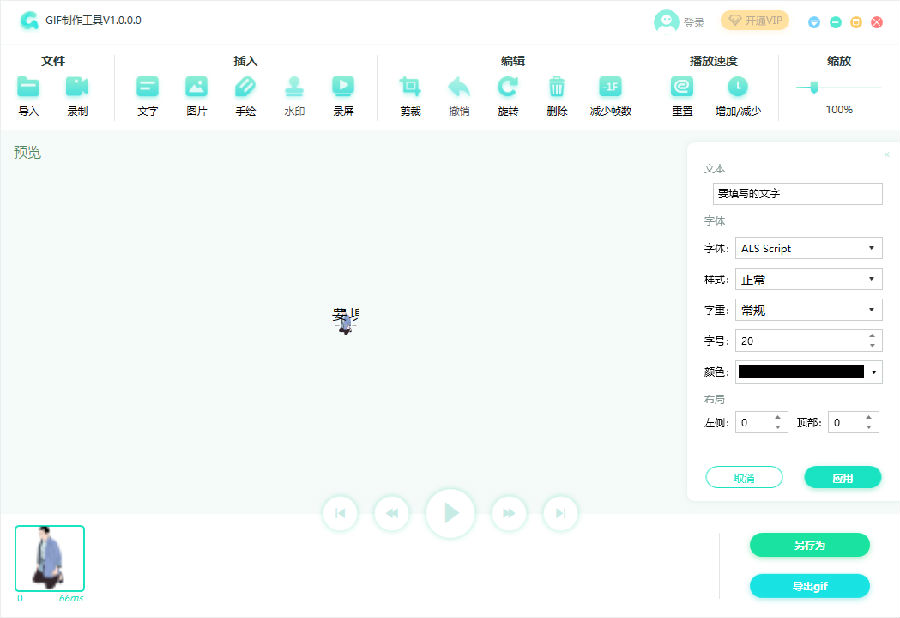This screenshot has height=618, width=900.
Task: Click the 导入 import folder icon
Action: click(28, 87)
